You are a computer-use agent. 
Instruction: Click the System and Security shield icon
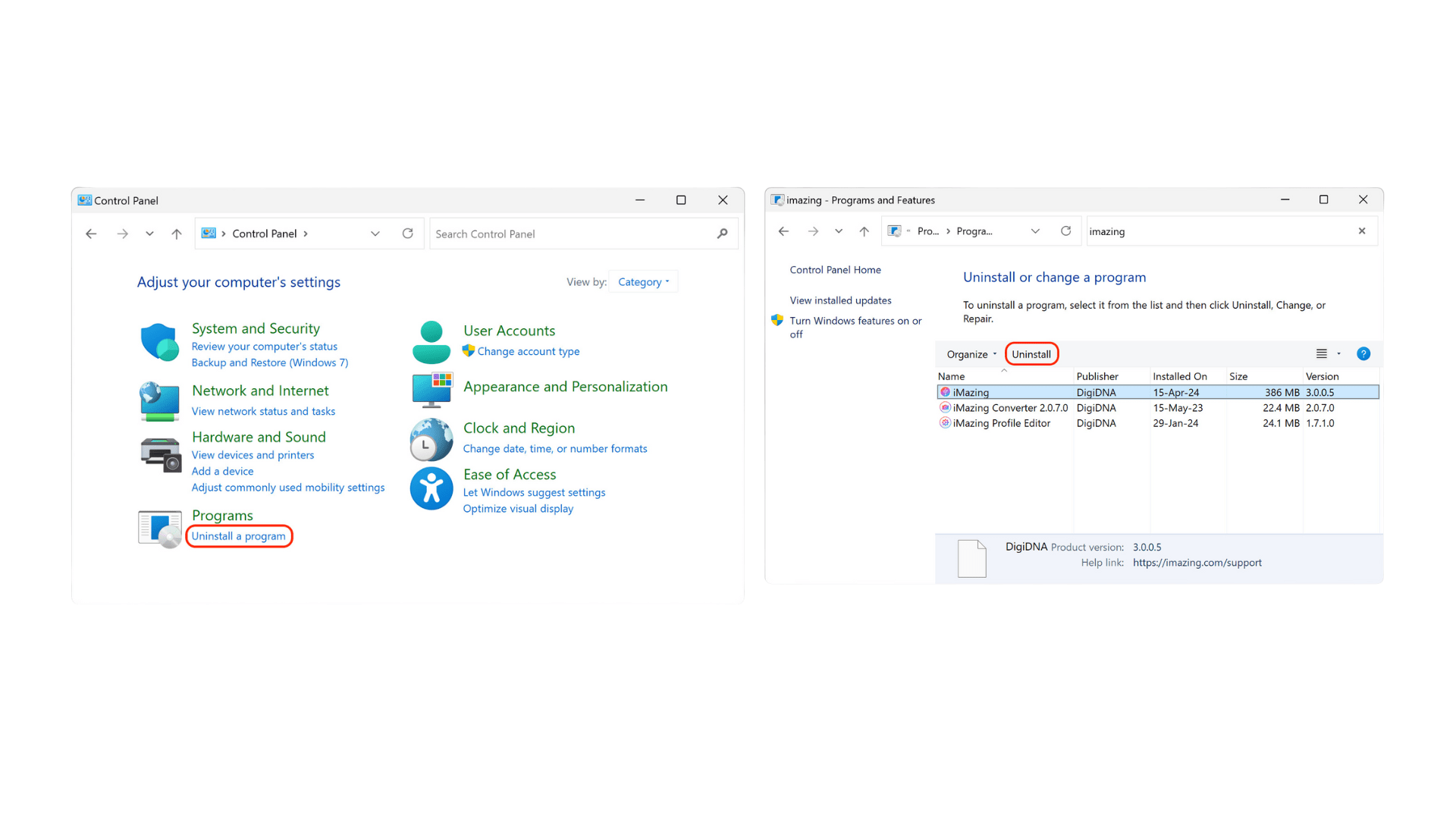159,342
